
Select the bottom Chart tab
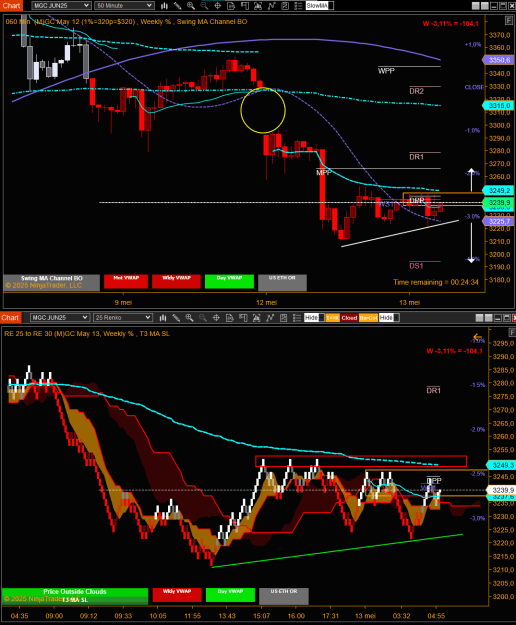click(10, 318)
